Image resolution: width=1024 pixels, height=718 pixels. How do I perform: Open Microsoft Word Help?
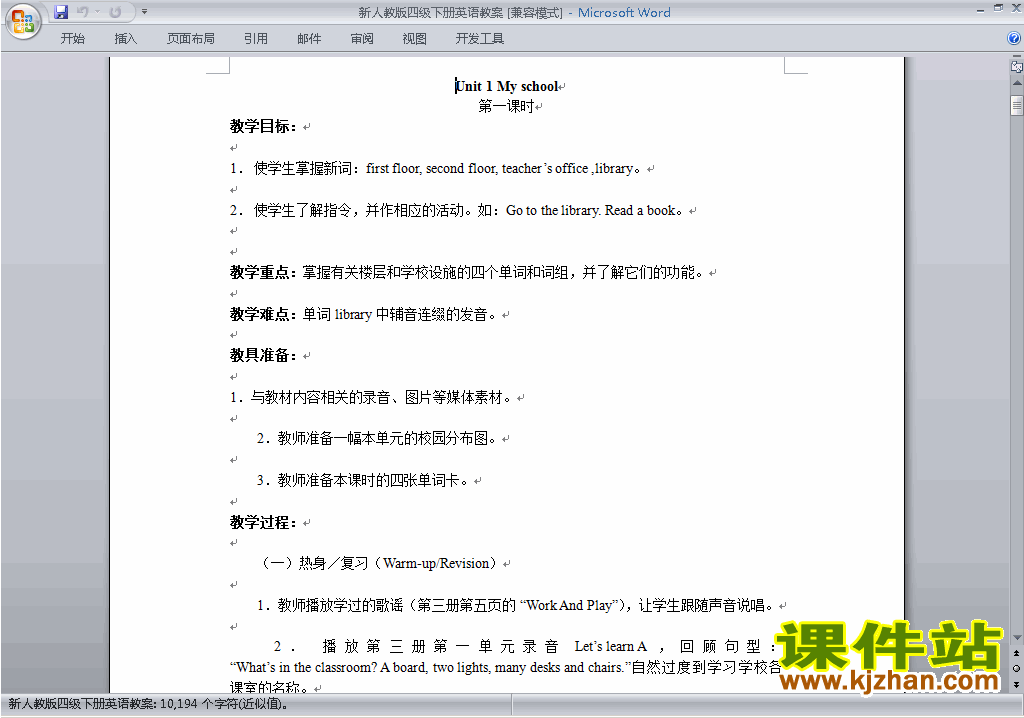(1014, 39)
